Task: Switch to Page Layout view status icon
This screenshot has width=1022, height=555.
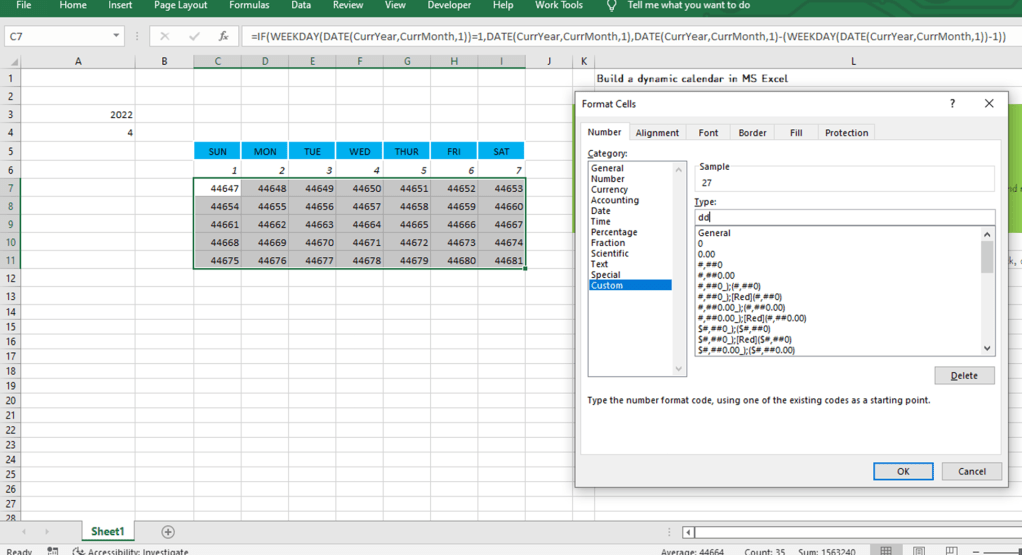Action: (x=918, y=551)
